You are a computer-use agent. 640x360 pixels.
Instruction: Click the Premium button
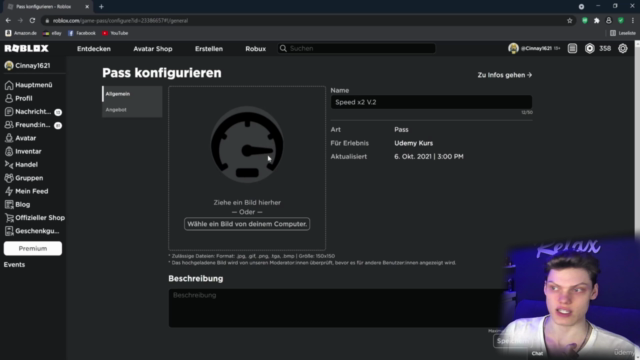(x=33, y=248)
